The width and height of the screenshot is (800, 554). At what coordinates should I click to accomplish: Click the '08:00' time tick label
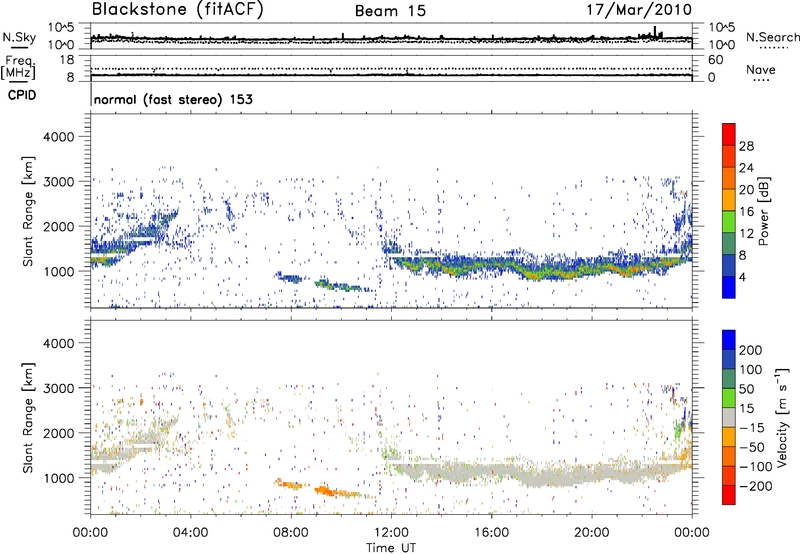[291, 533]
